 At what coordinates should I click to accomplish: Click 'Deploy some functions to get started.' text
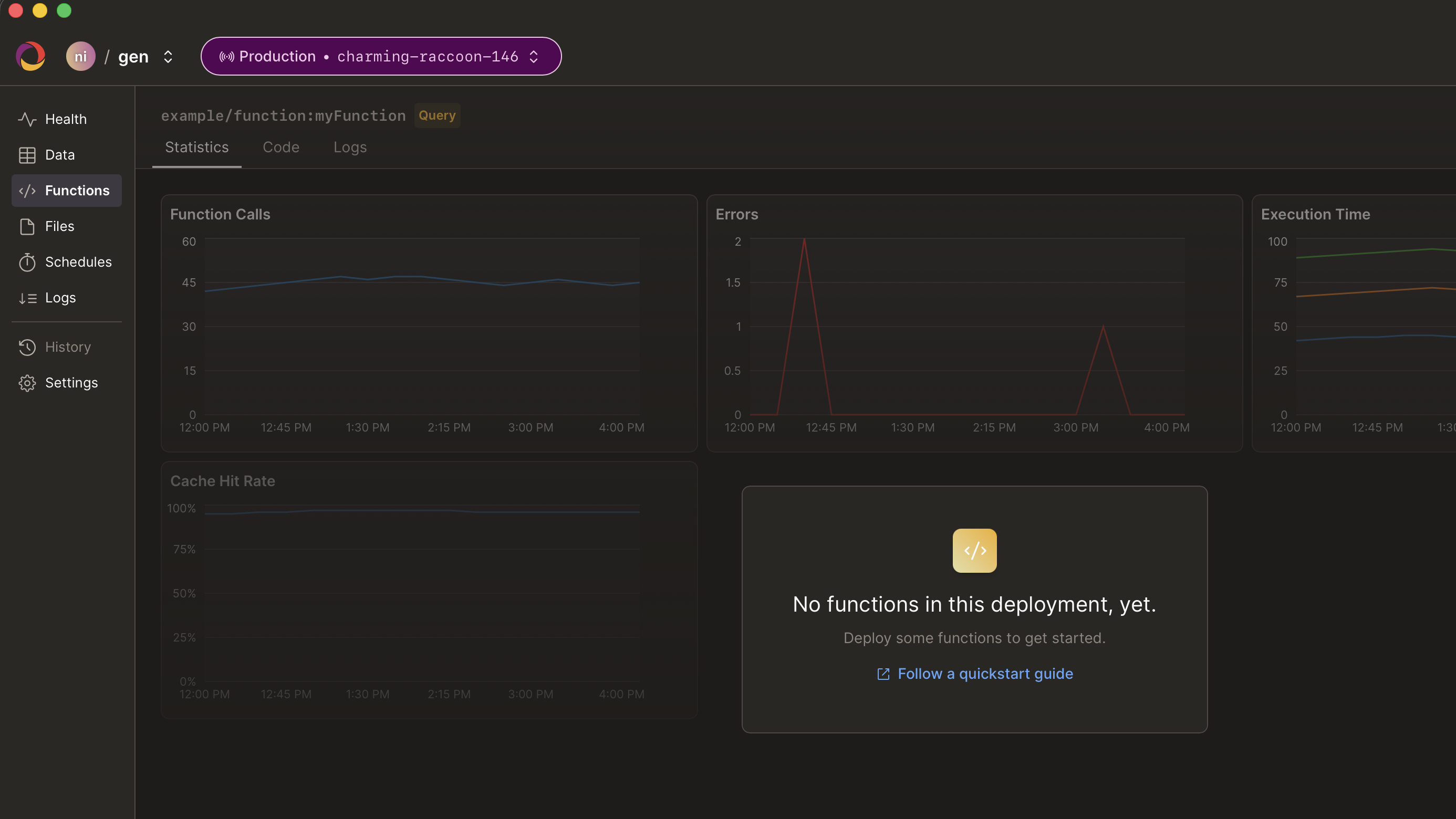[x=974, y=638]
